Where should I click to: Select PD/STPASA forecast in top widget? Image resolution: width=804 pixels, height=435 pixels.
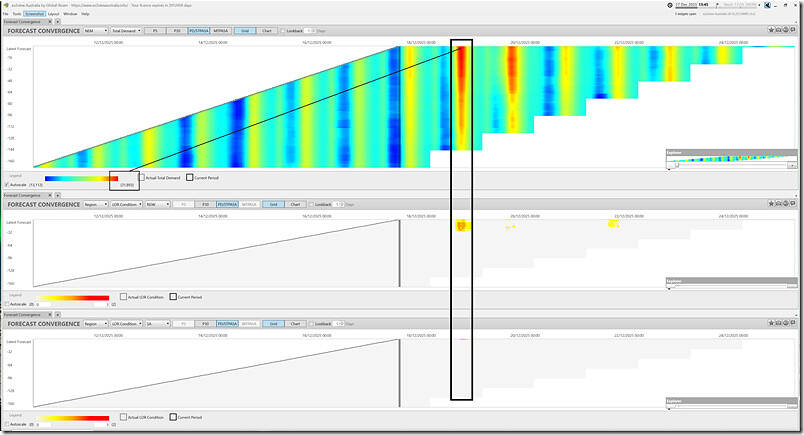click(198, 31)
